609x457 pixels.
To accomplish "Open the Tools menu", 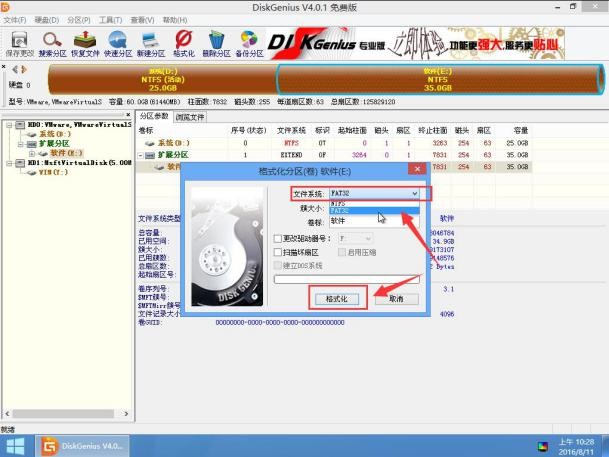I will [x=110, y=20].
